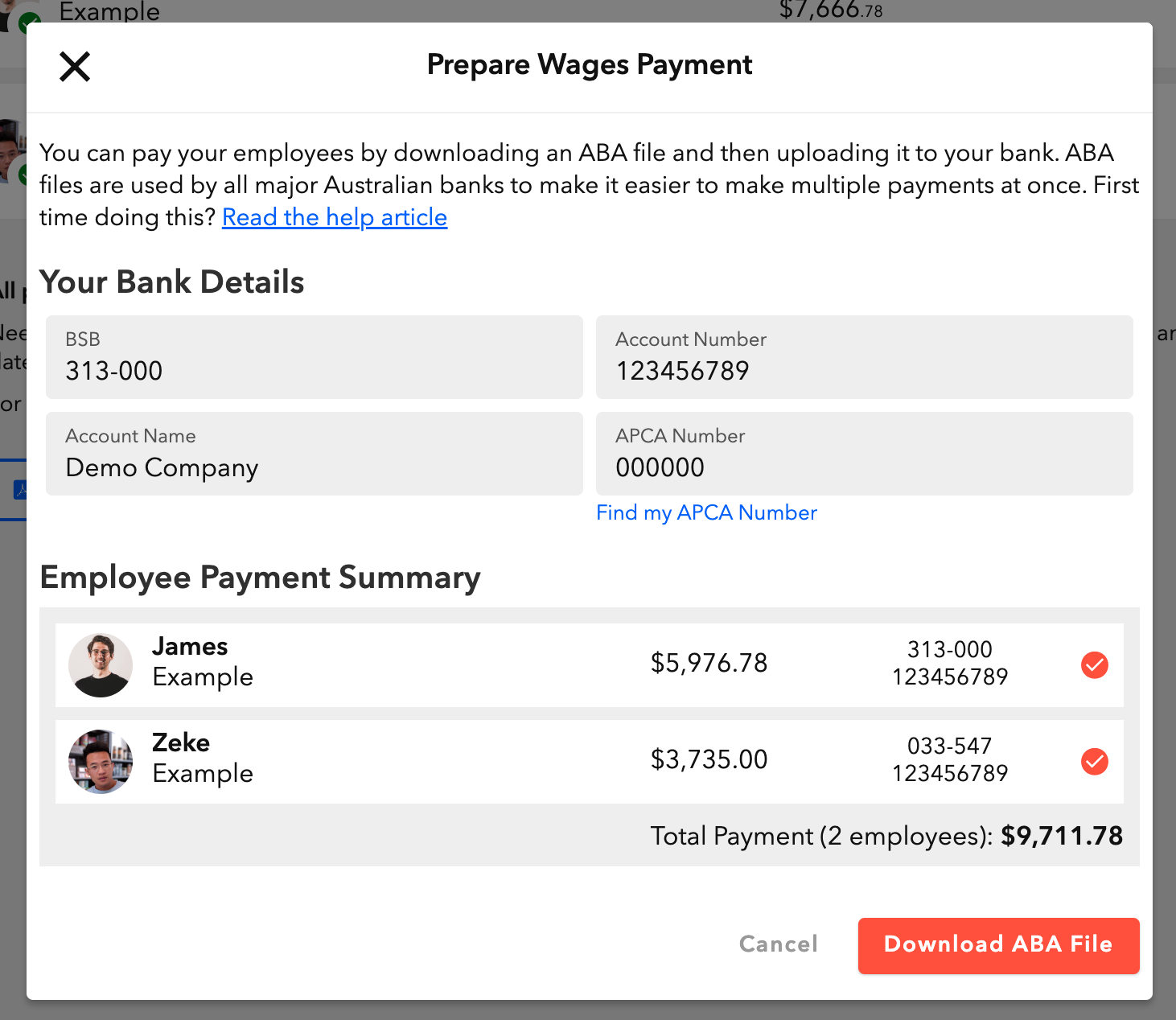Image resolution: width=1176 pixels, height=1020 pixels.
Task: Open the Read the help article link
Action: coord(335,217)
